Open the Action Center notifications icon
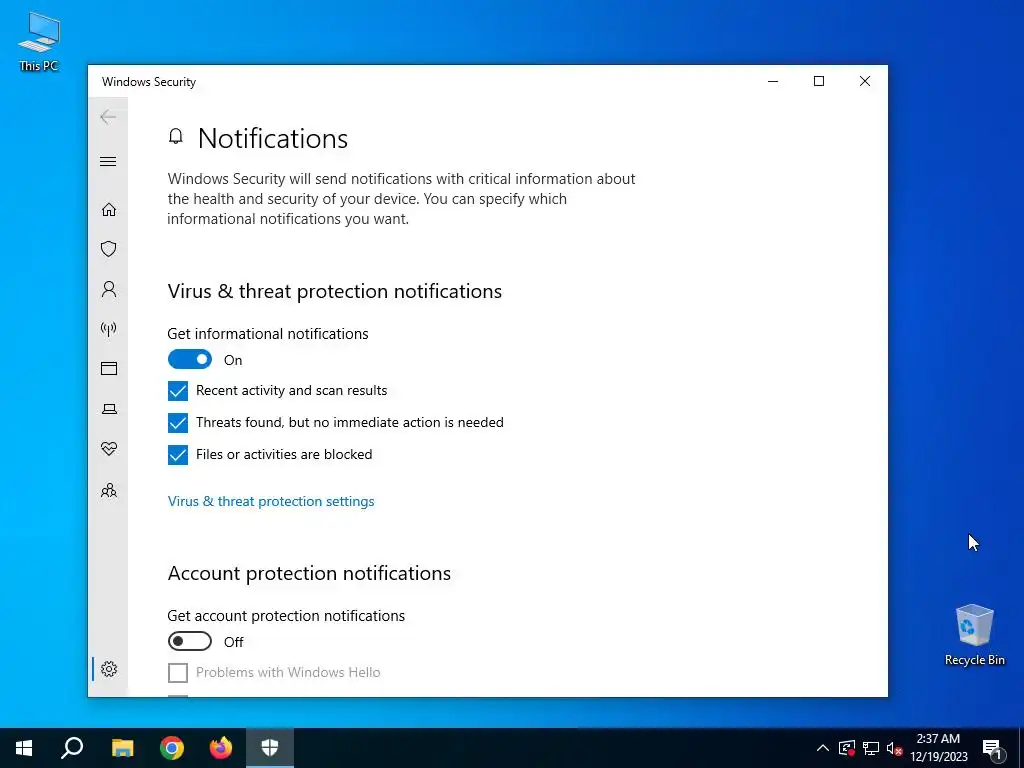 [x=993, y=748]
